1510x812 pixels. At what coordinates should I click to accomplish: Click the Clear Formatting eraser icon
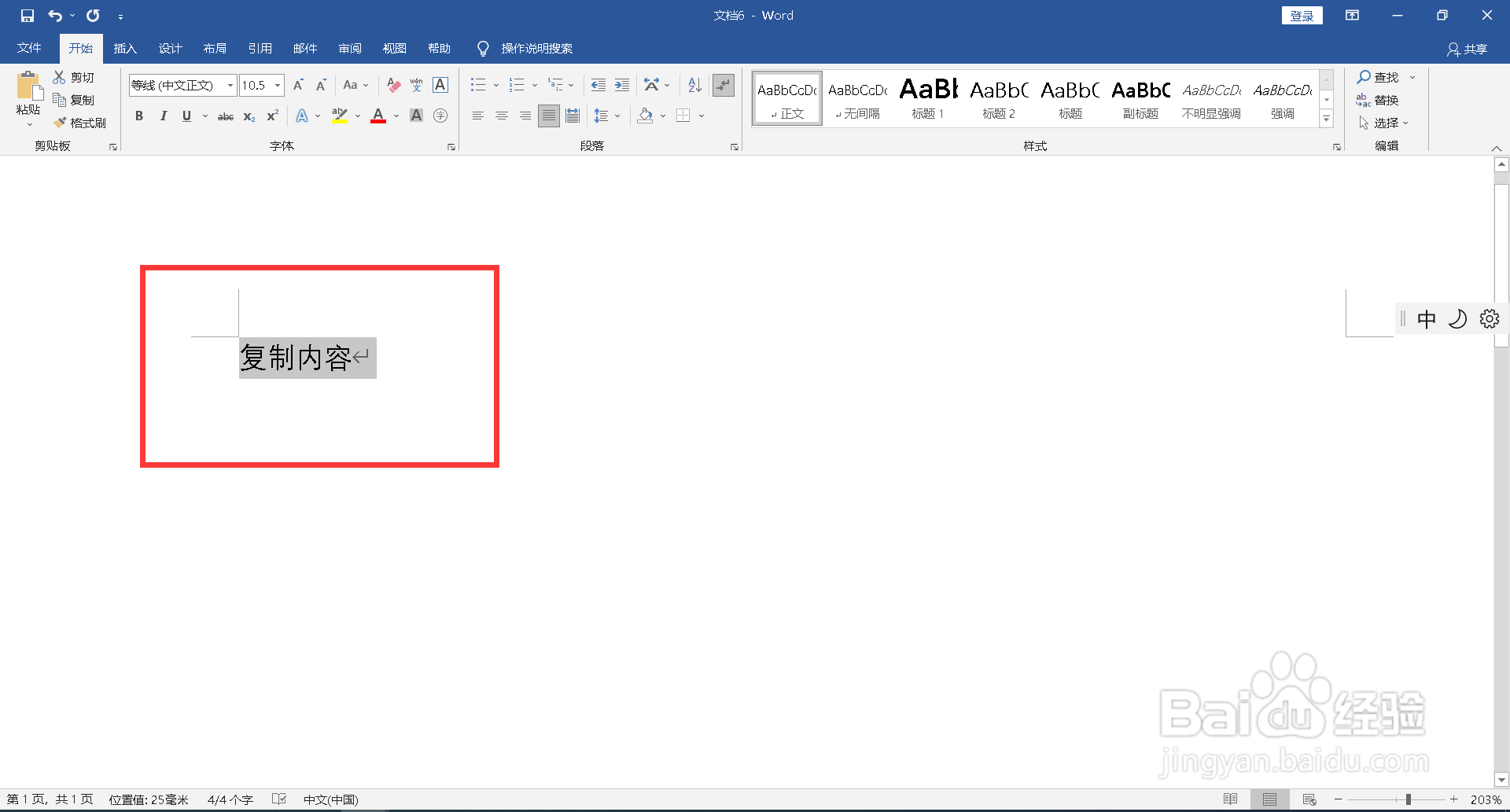pos(394,85)
